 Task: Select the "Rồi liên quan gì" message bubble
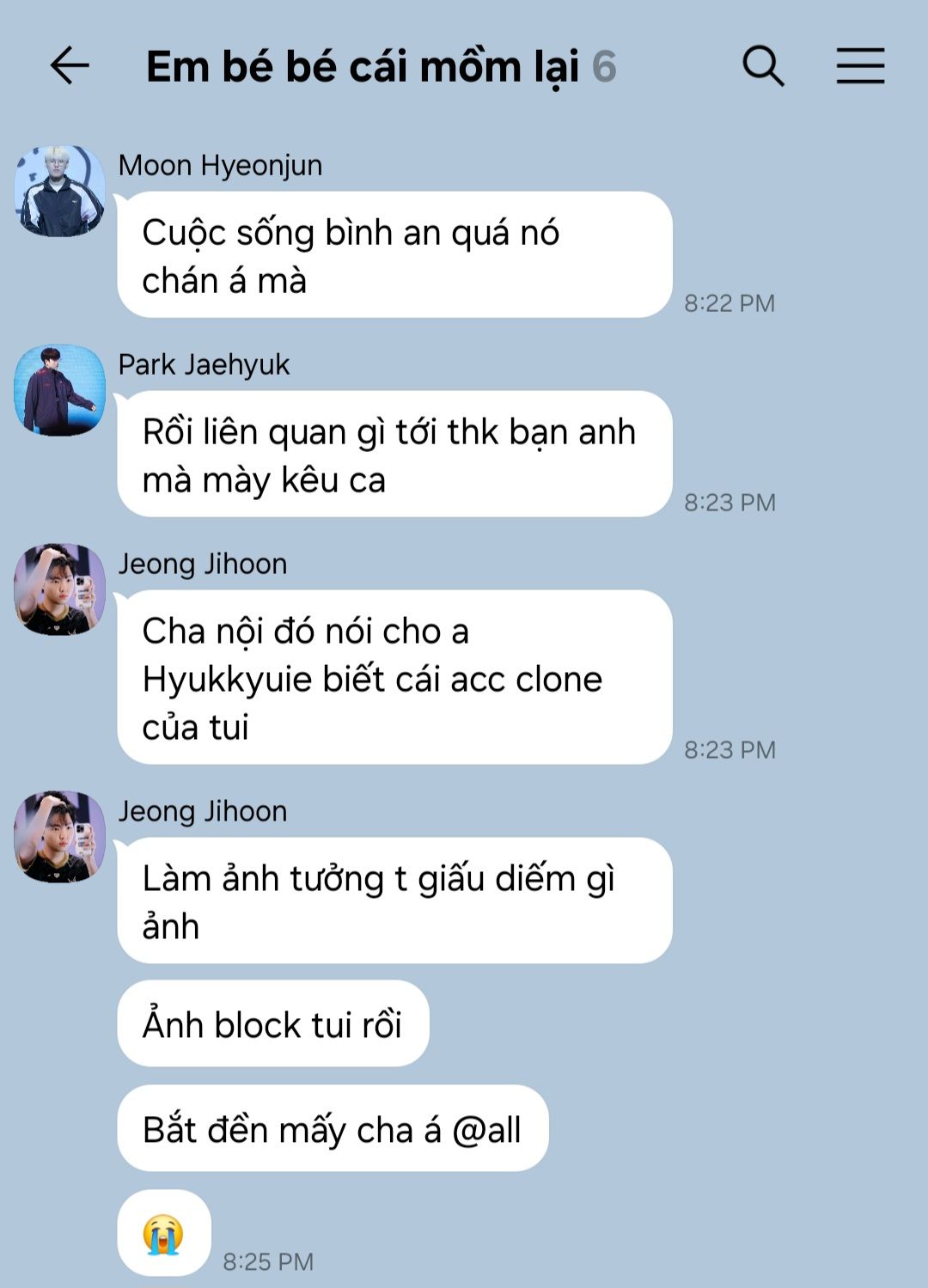click(394, 455)
